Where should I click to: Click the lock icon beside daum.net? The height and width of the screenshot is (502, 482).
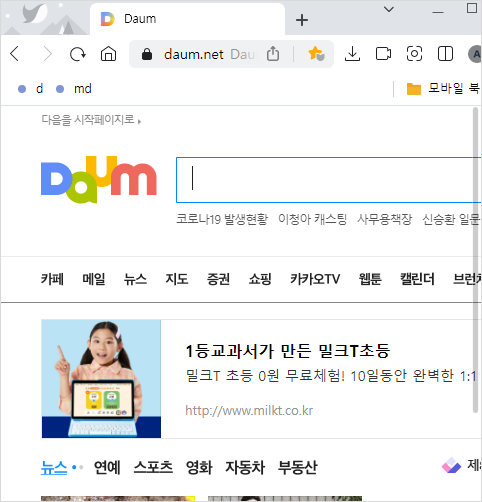pos(147,54)
